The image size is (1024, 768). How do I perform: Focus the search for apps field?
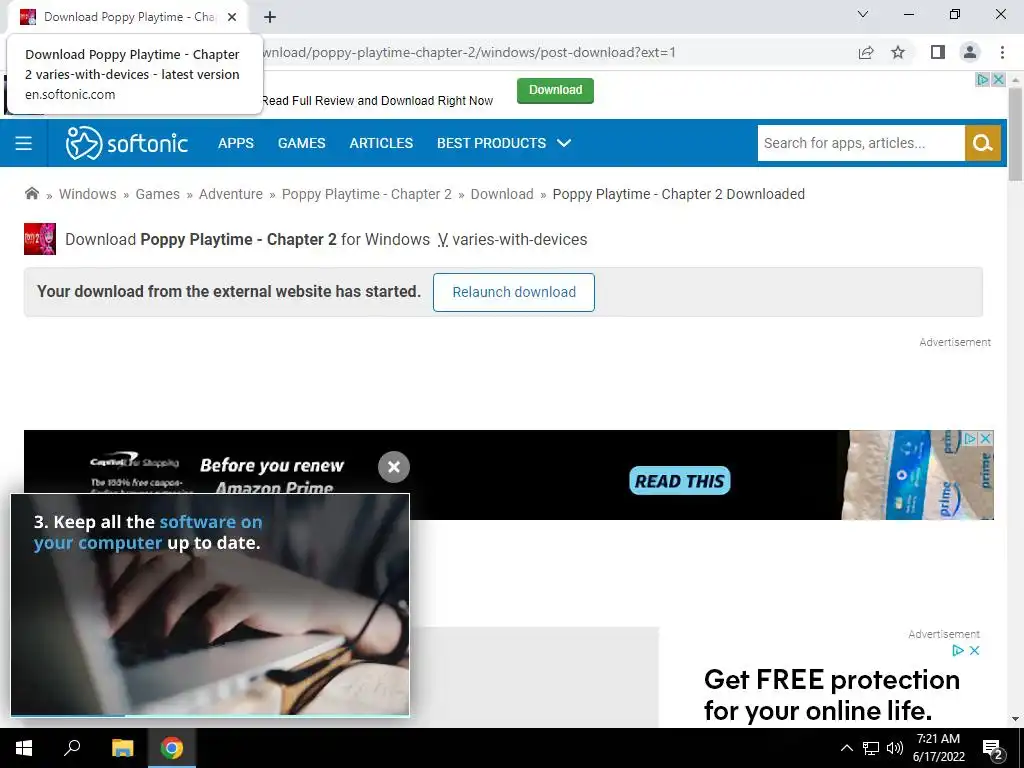(861, 143)
